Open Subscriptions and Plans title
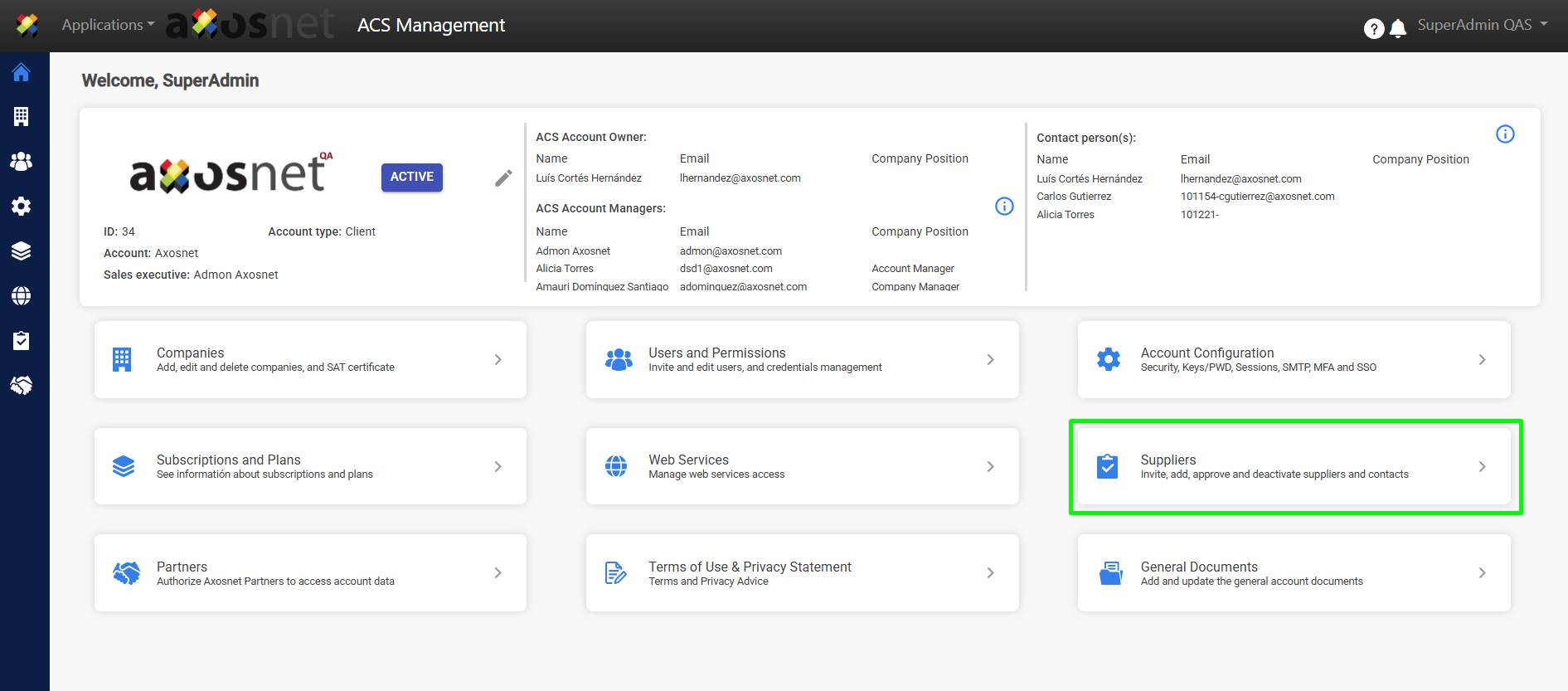The image size is (1568, 691). coord(228,460)
